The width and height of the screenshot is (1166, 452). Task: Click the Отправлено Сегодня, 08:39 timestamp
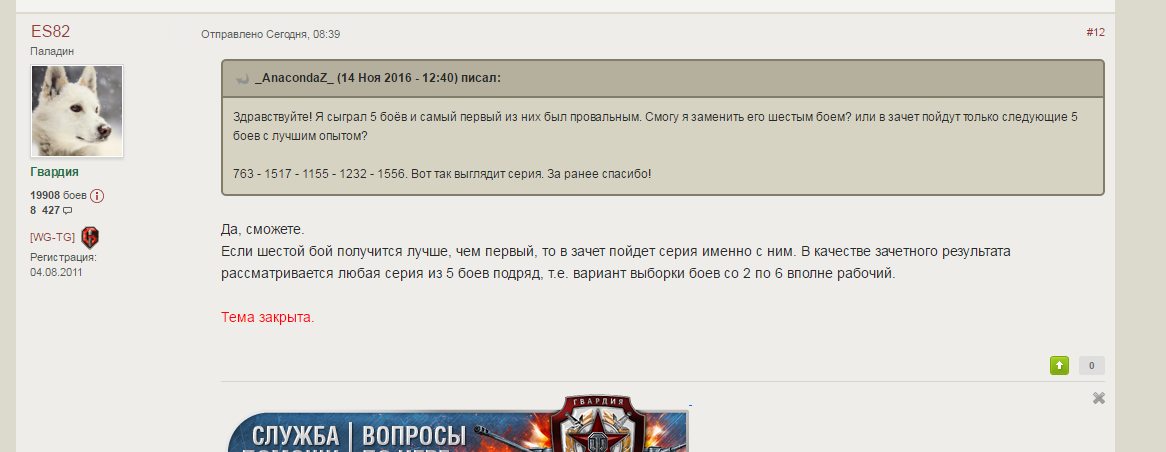(271, 34)
